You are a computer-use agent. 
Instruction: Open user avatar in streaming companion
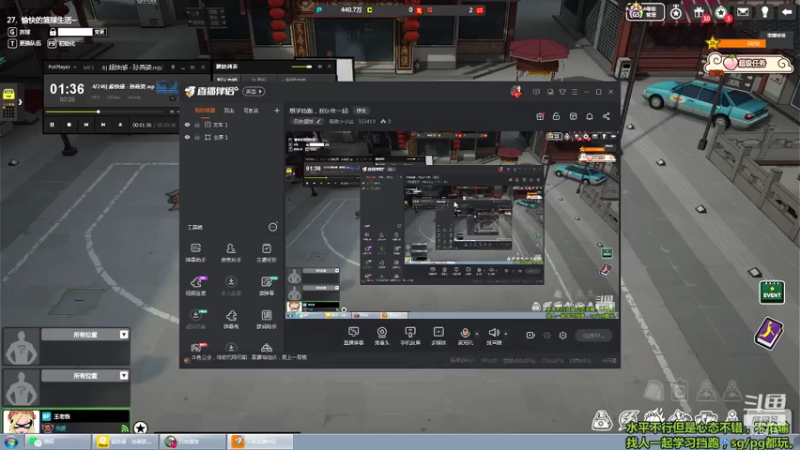(x=516, y=92)
